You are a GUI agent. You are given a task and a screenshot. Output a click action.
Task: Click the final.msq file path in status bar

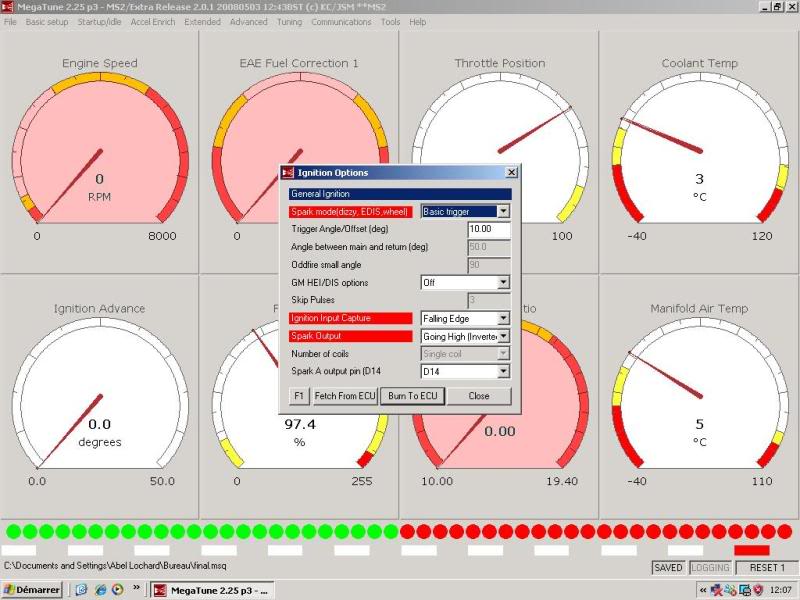(x=115, y=566)
